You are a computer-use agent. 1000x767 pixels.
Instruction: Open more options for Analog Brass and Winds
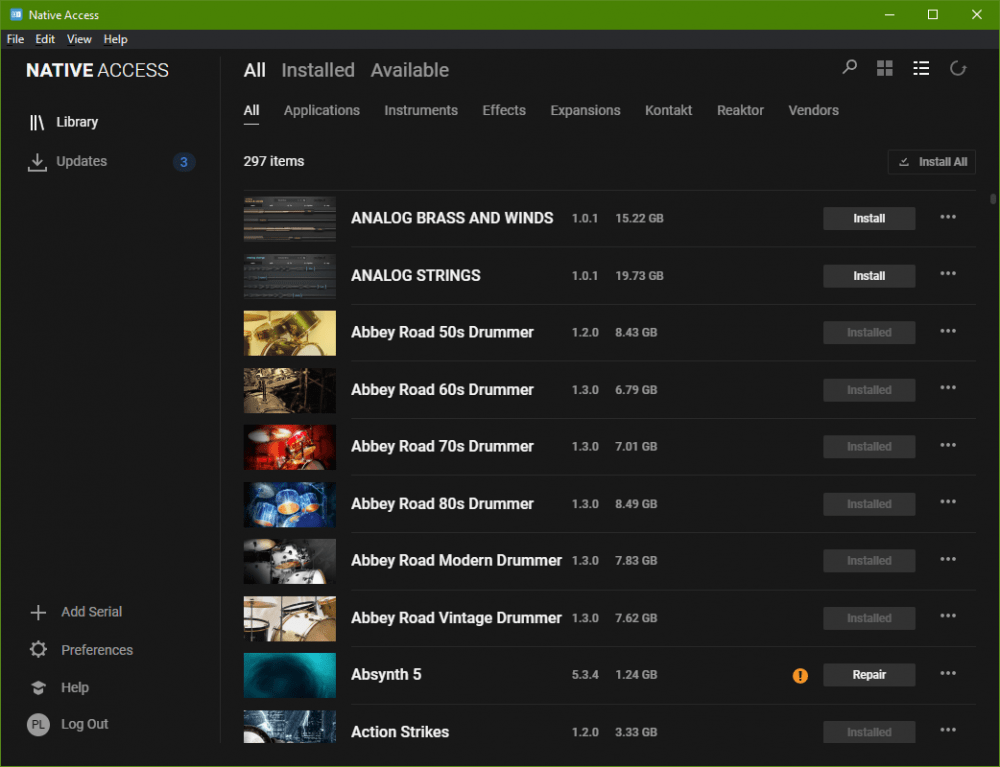click(x=948, y=217)
